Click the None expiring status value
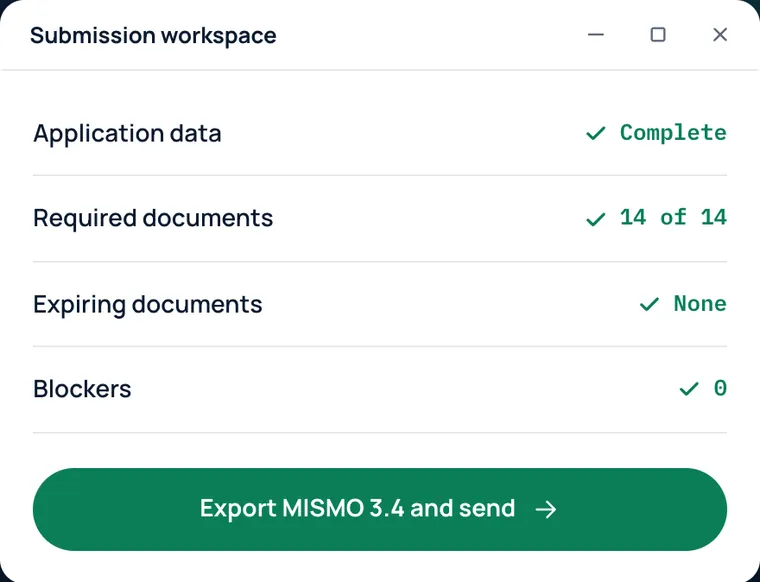 pos(700,304)
